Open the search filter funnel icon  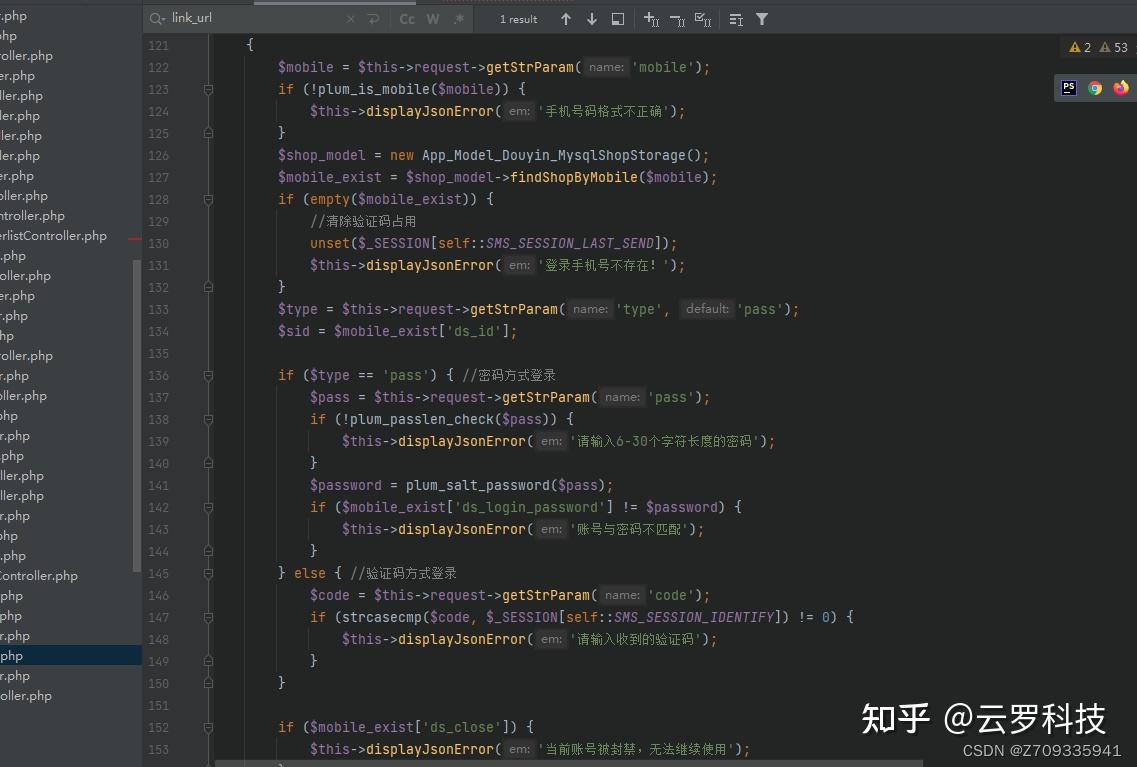[762, 20]
